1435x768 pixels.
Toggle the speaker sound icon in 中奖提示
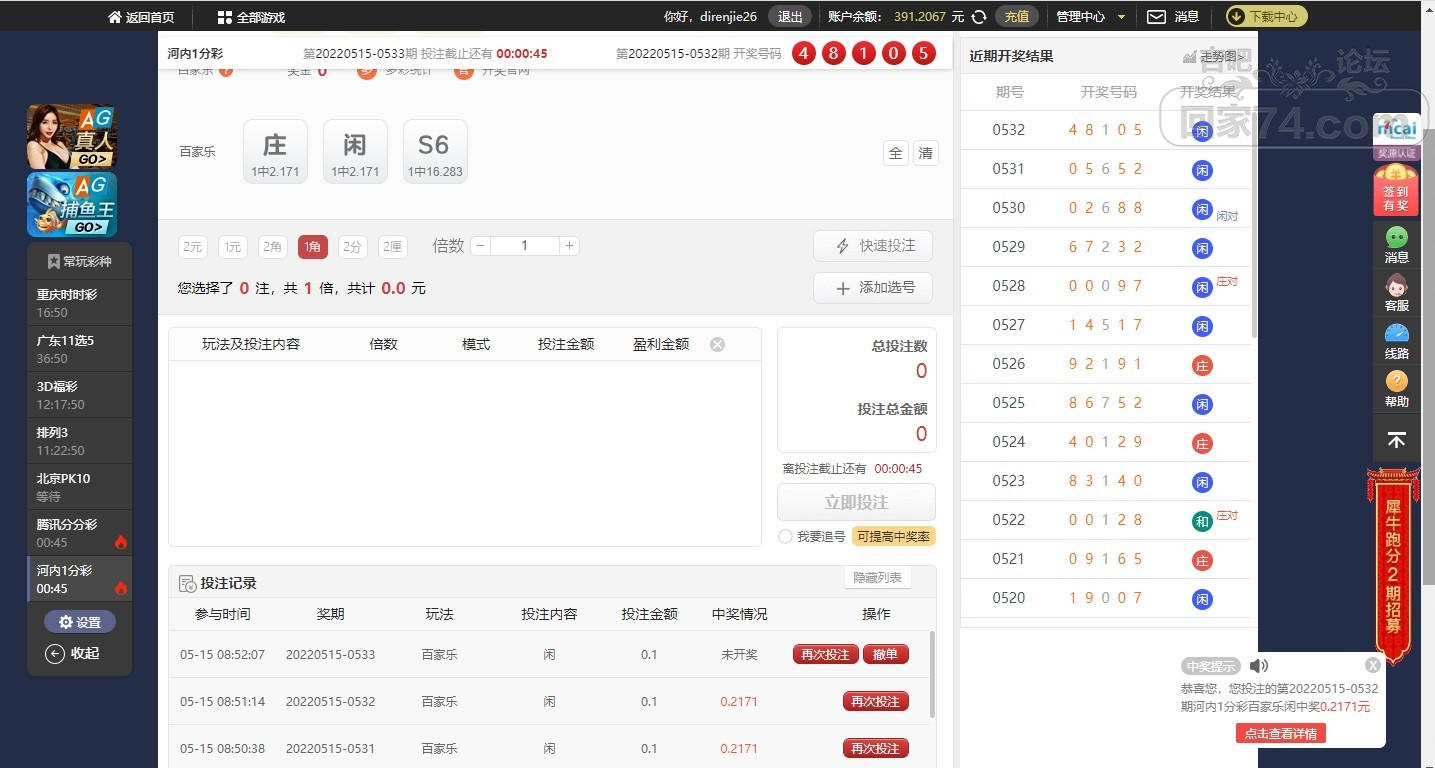click(x=1259, y=666)
